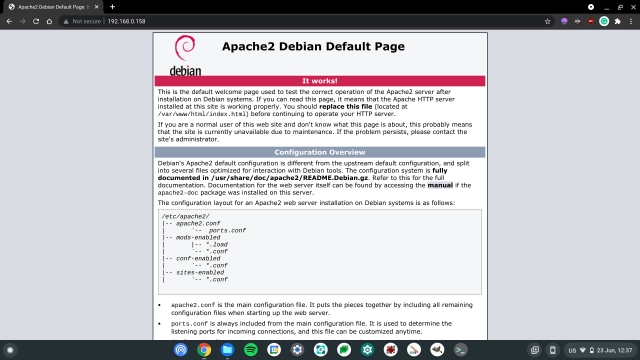Image resolution: width=640 pixels, height=360 pixels.
Task: Launch Spotify from the shelf
Action: (251, 350)
